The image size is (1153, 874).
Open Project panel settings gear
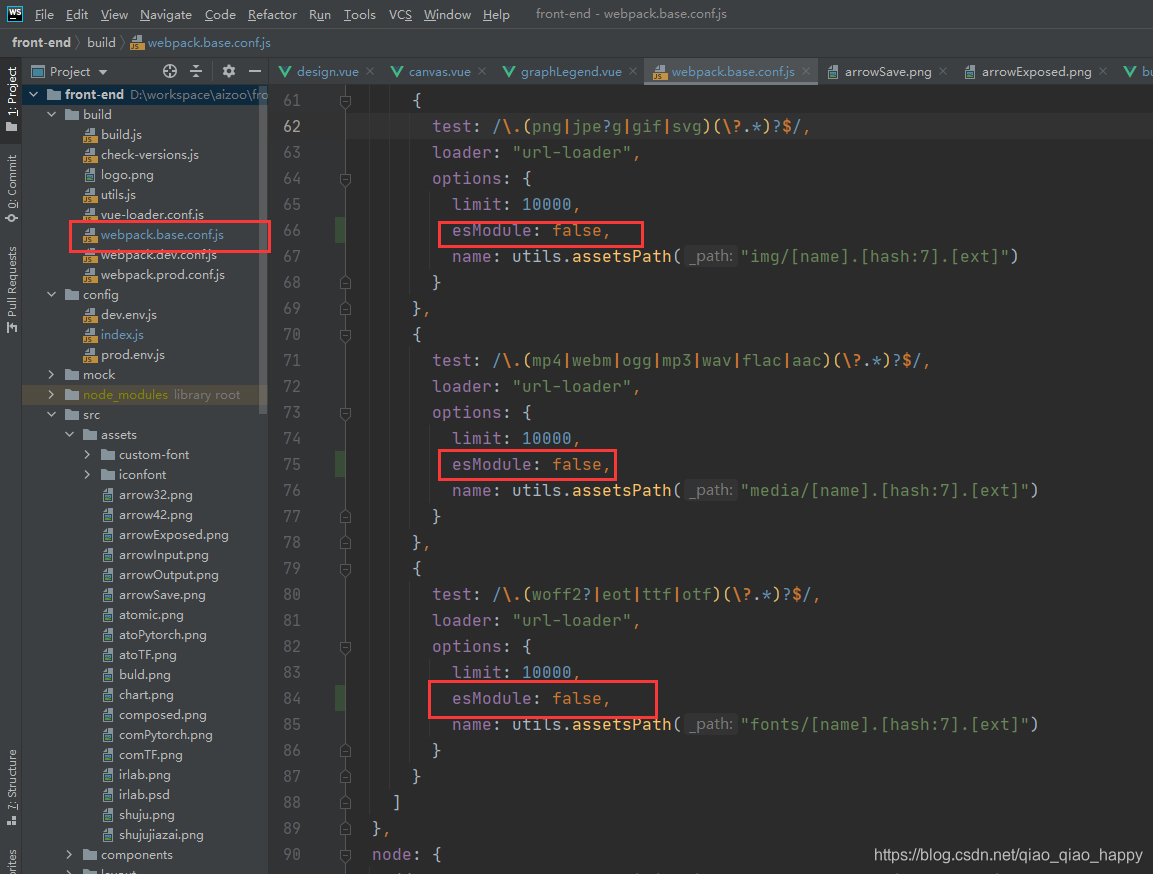(229, 71)
